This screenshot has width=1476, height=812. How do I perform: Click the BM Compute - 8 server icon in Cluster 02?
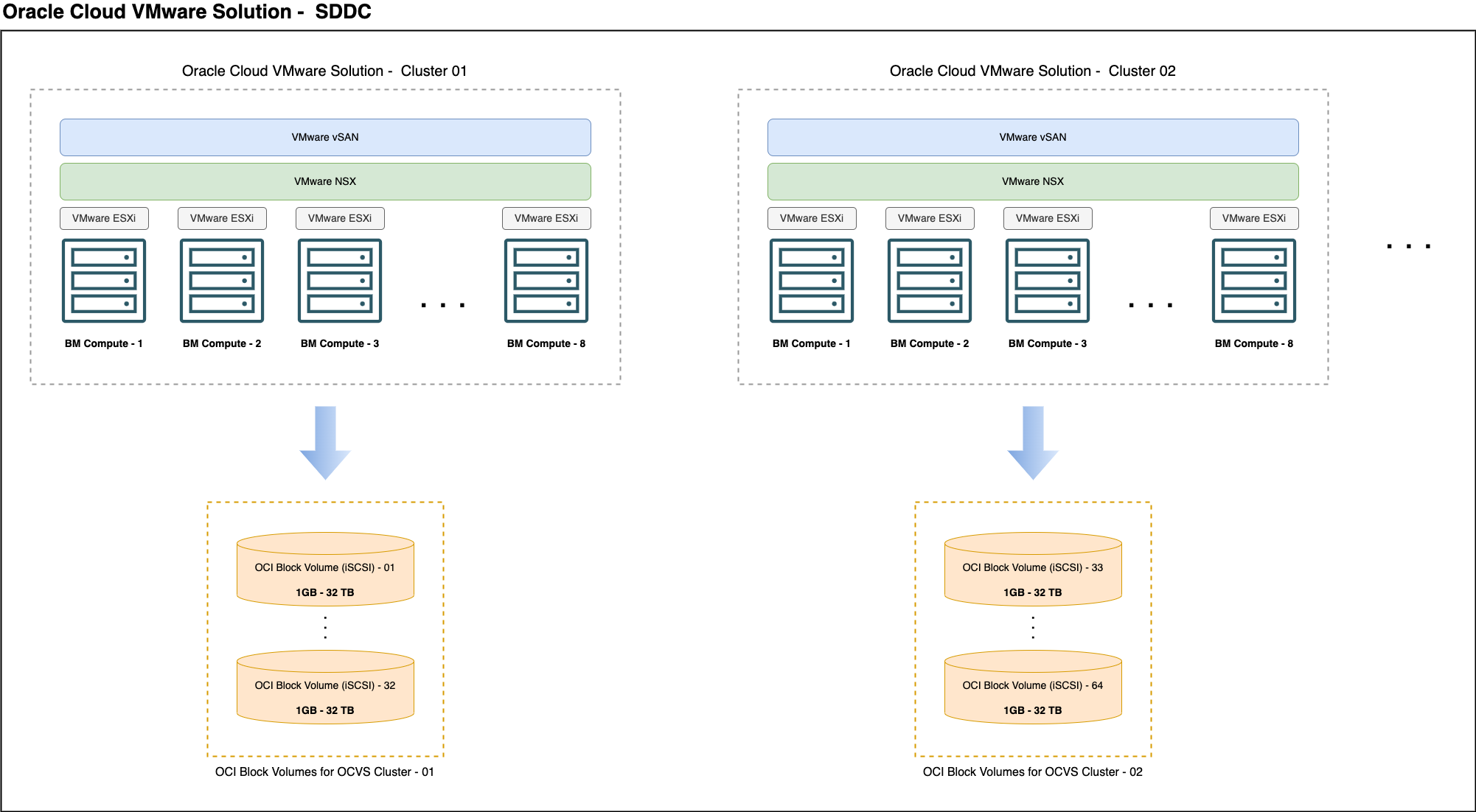(1253, 280)
